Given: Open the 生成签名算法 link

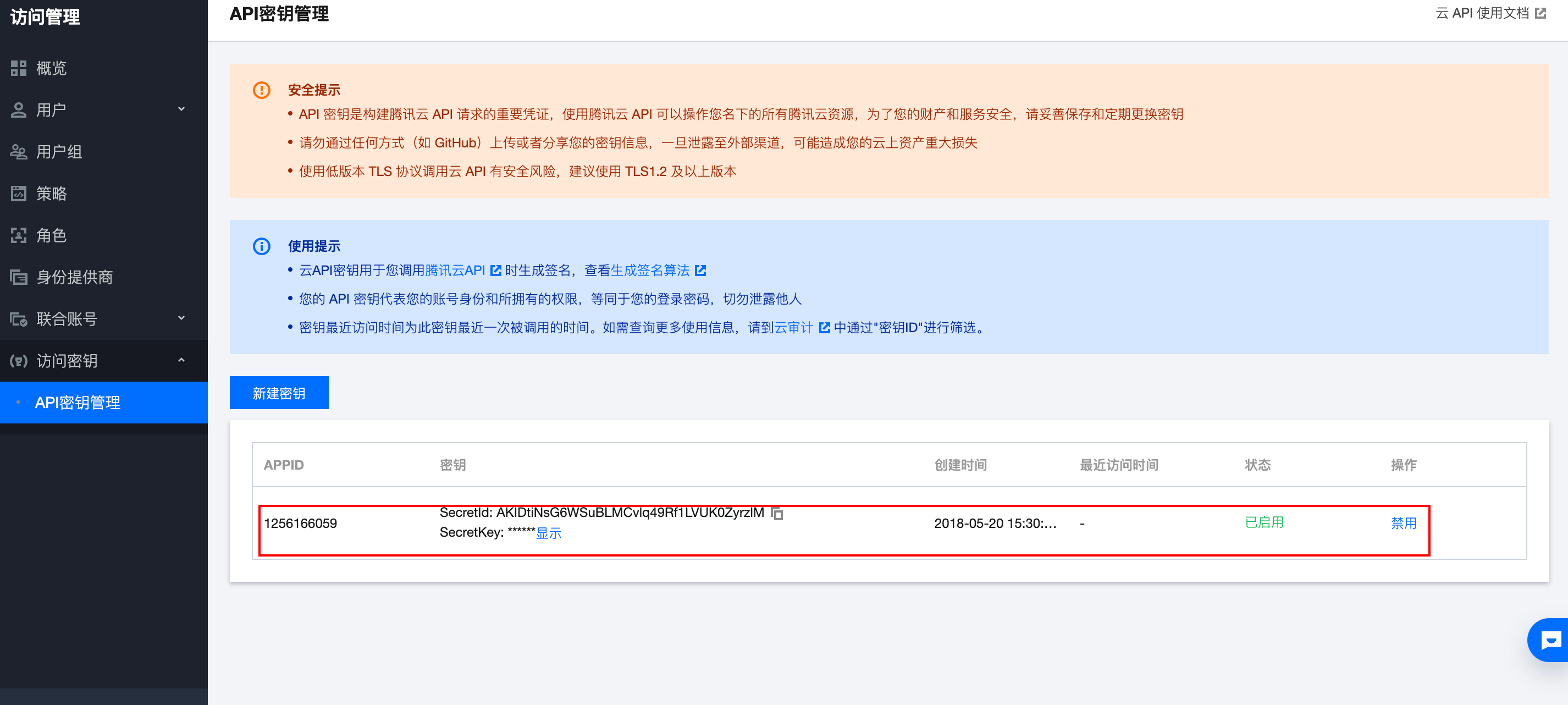Looking at the screenshot, I should click(650, 271).
